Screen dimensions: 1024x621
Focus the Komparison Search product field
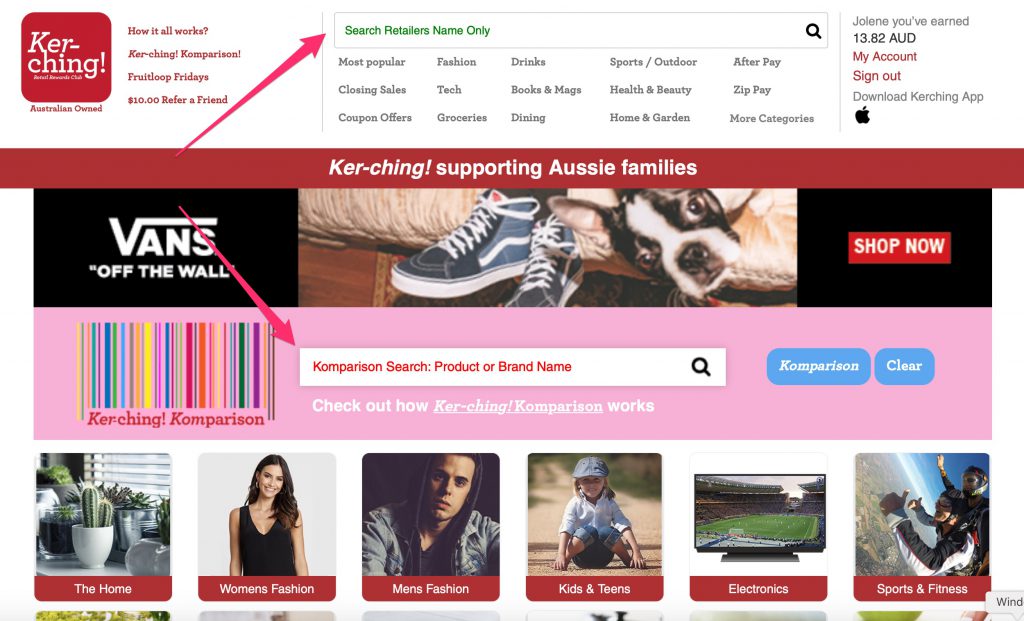pos(512,367)
